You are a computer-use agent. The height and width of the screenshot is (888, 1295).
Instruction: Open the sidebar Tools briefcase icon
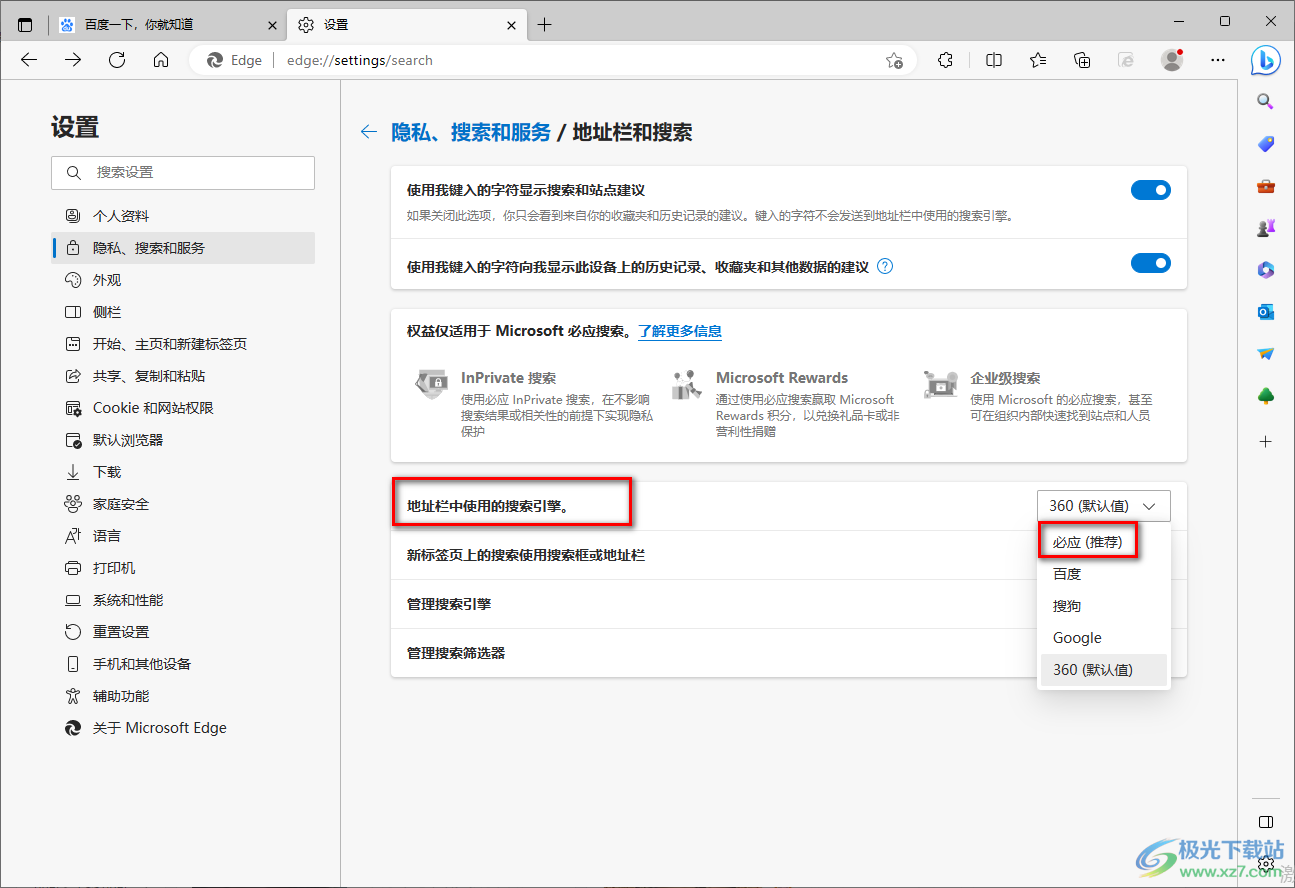tap(1266, 186)
